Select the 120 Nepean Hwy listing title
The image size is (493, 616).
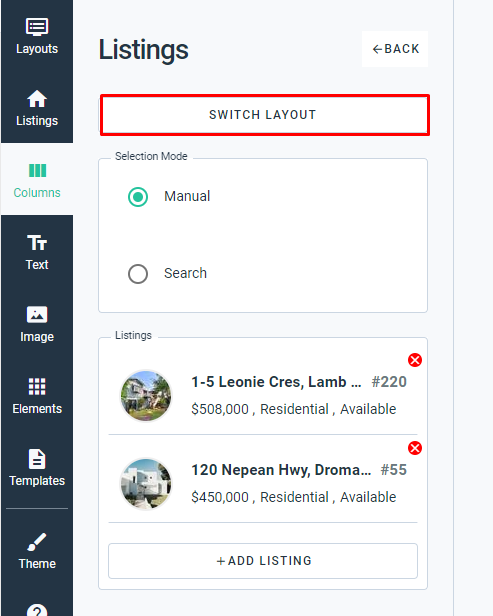[281, 470]
